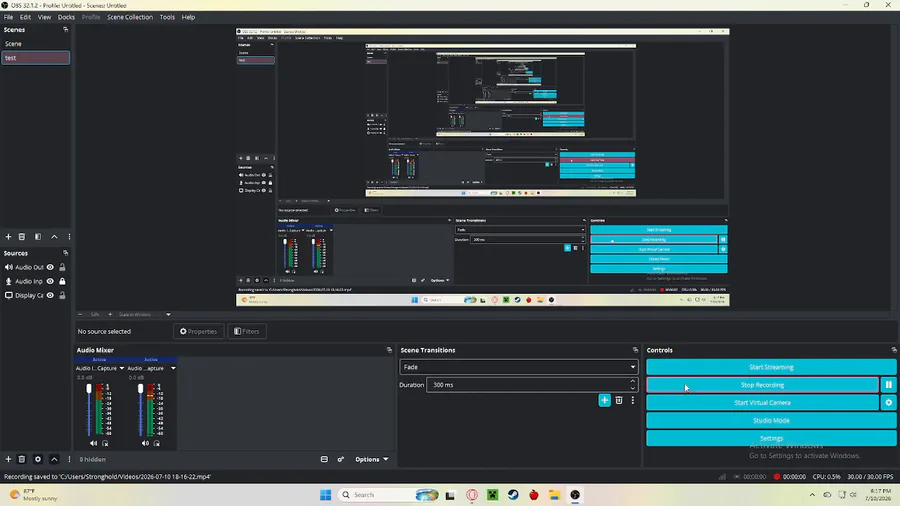
Task: Toggle monitoring on second mixer channel
Action: click(x=157, y=443)
